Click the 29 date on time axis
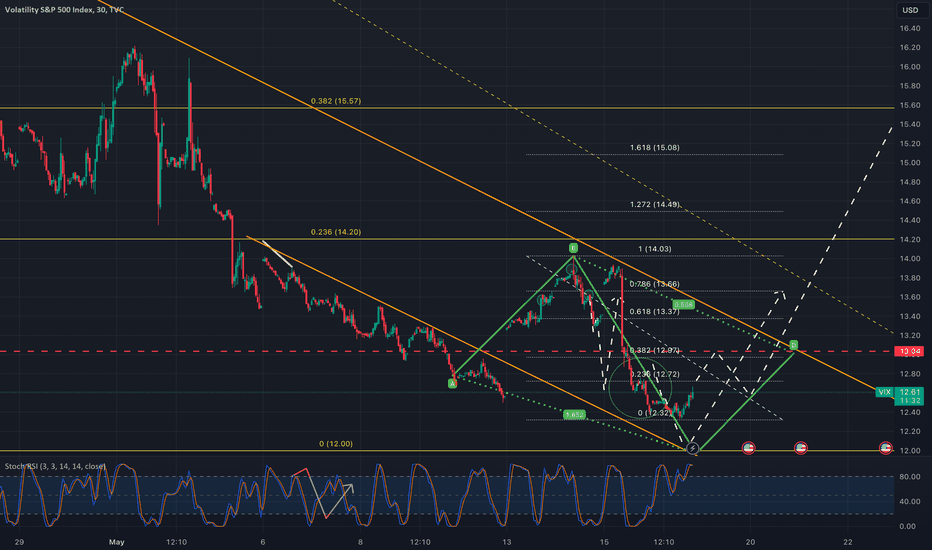This screenshot has width=932, height=550. (19, 542)
